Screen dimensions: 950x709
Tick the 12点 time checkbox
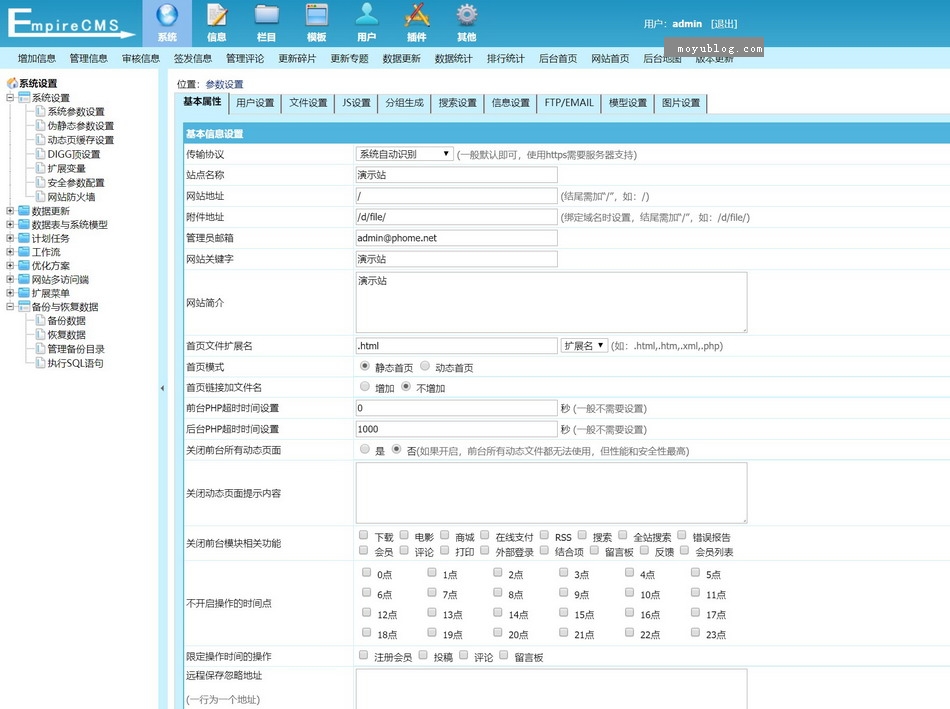[366, 614]
